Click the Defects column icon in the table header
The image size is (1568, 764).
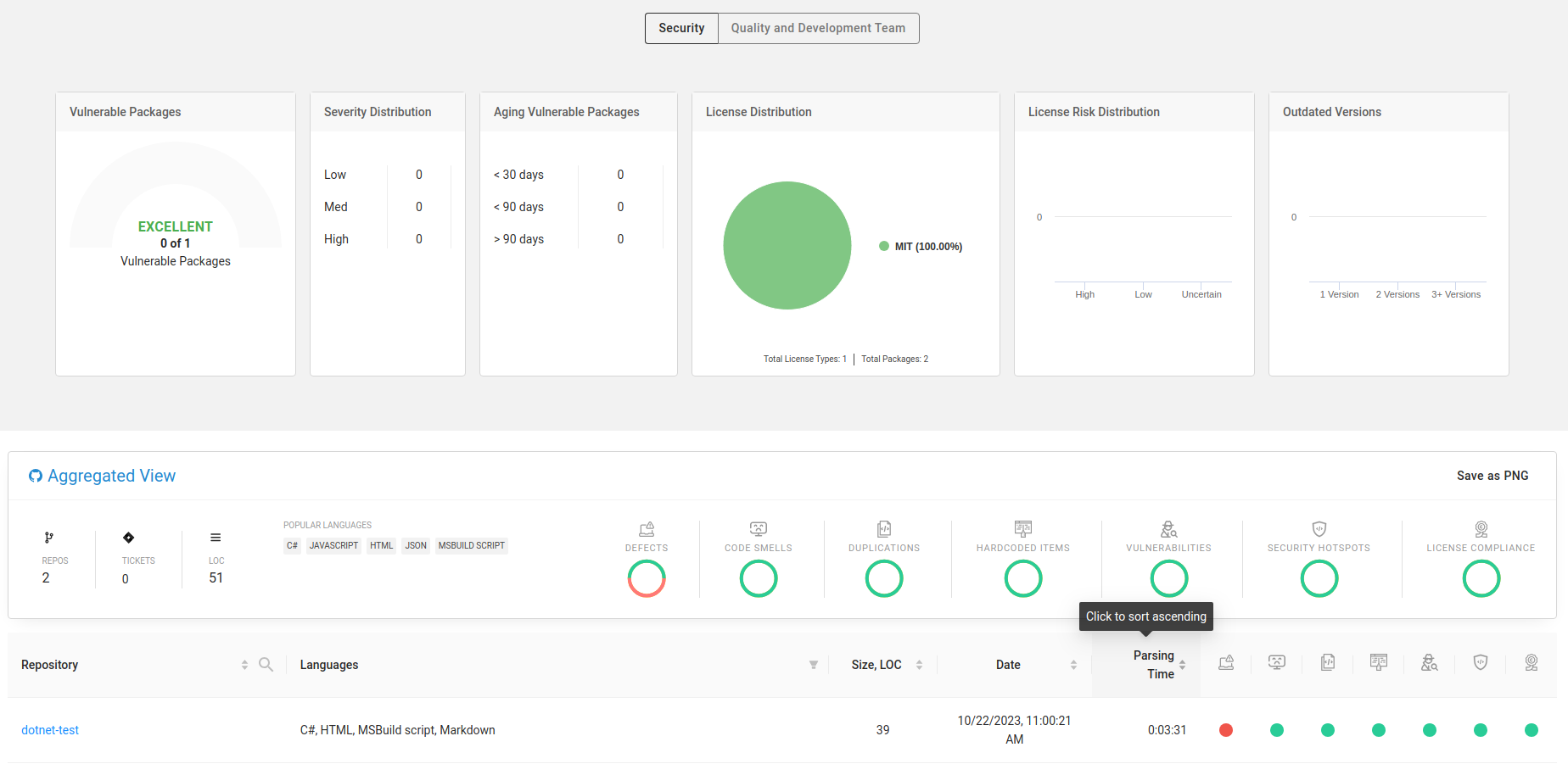(1226, 663)
